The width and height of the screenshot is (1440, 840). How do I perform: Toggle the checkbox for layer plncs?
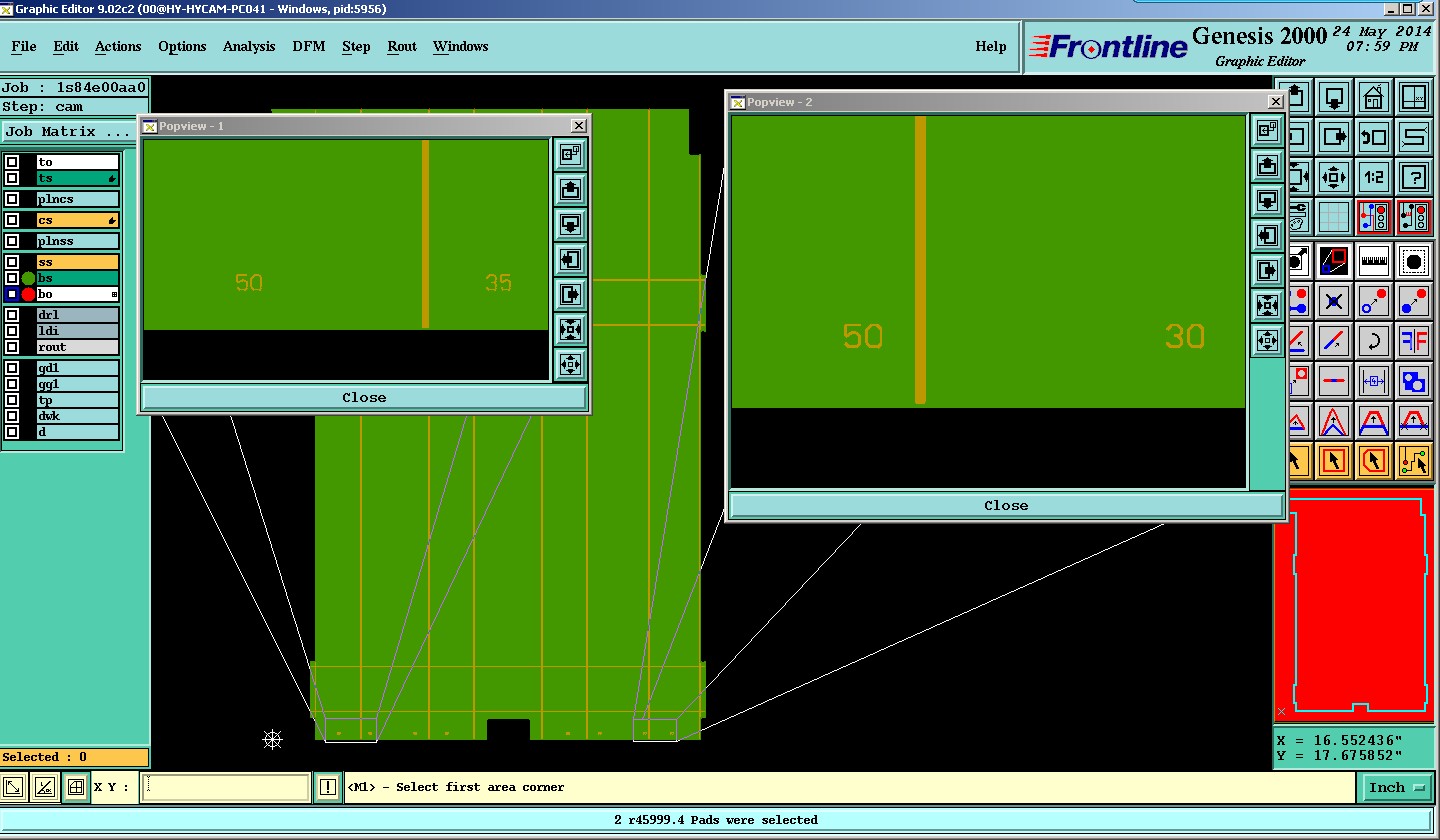12,199
